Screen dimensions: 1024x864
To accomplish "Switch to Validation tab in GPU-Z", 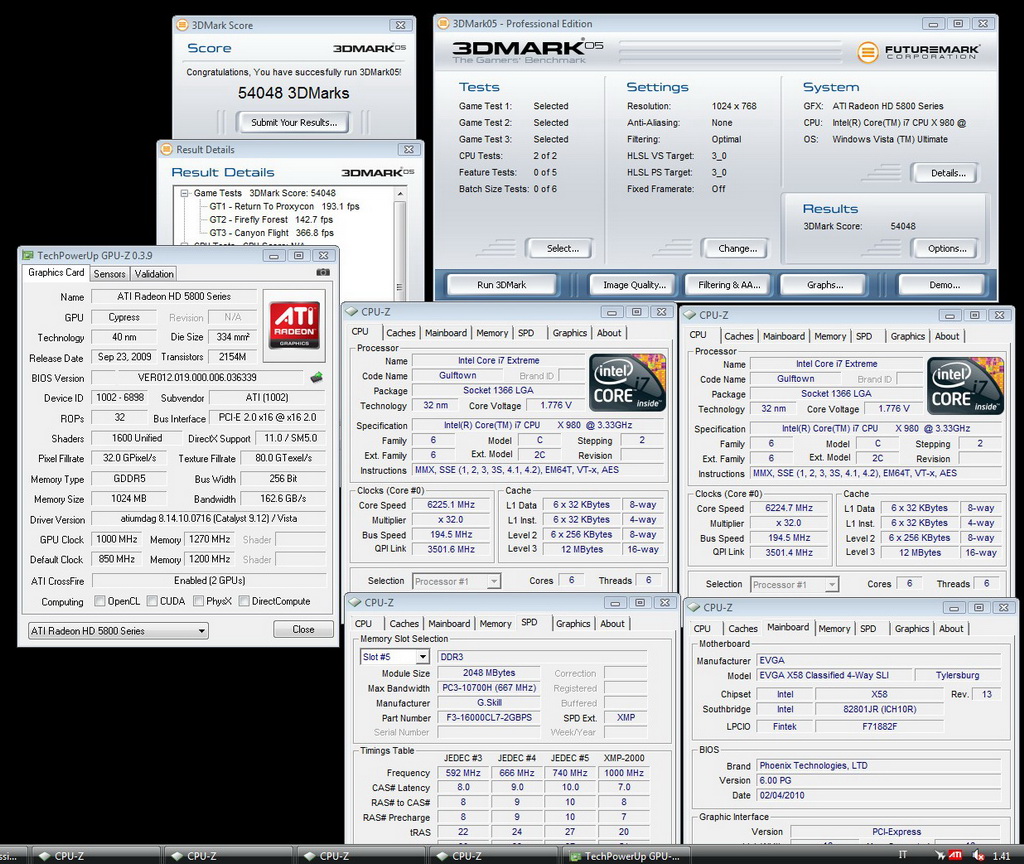I will click(x=154, y=274).
